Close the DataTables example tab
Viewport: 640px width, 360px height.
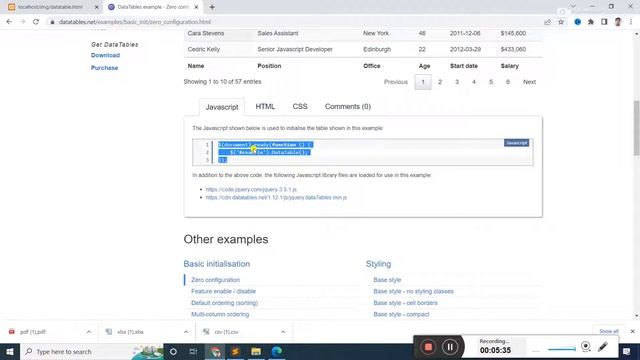196,7
